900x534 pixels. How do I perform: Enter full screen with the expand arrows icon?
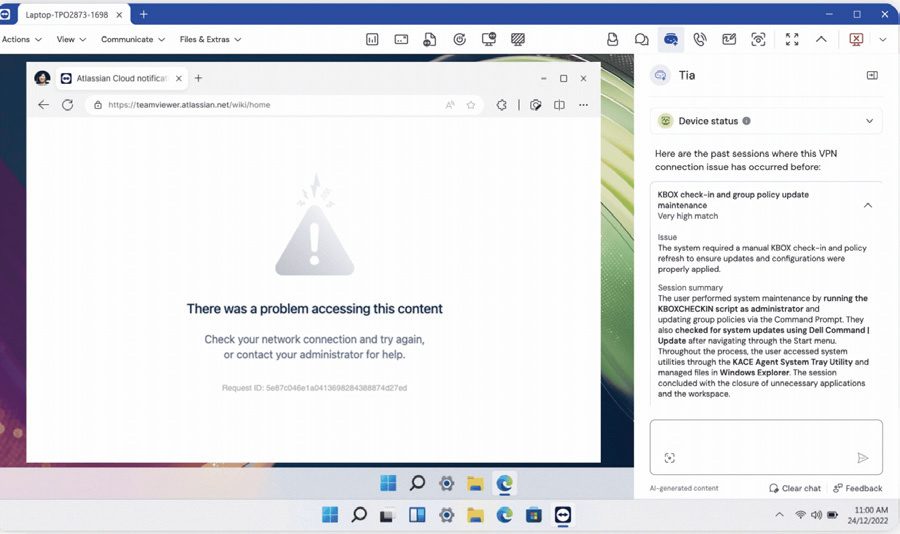(x=792, y=40)
